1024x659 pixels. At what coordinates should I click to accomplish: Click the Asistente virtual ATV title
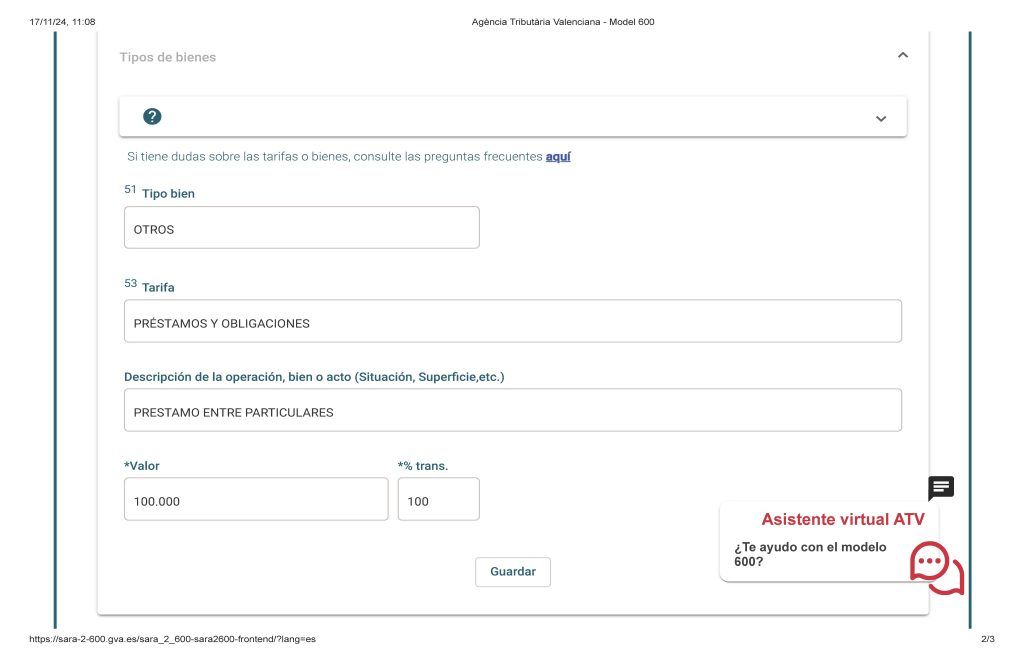(x=842, y=519)
